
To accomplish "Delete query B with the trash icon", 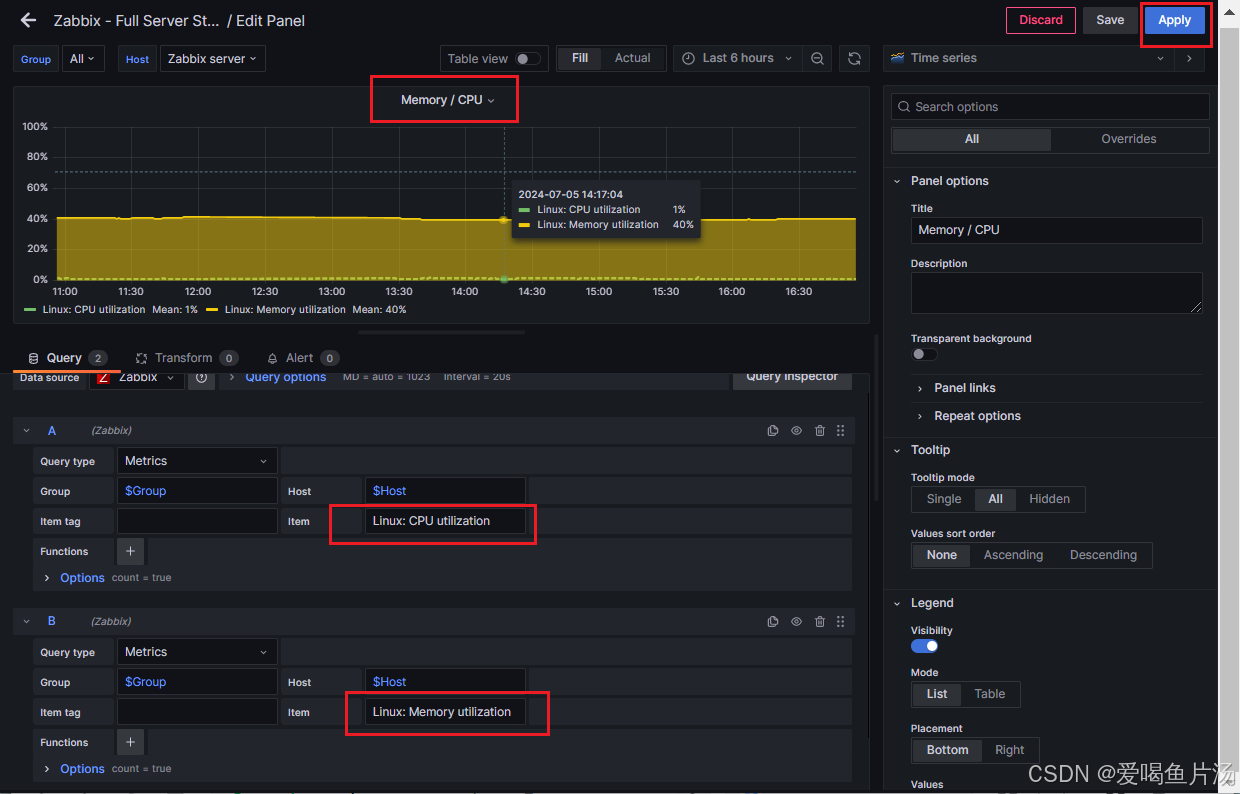I will [820, 621].
